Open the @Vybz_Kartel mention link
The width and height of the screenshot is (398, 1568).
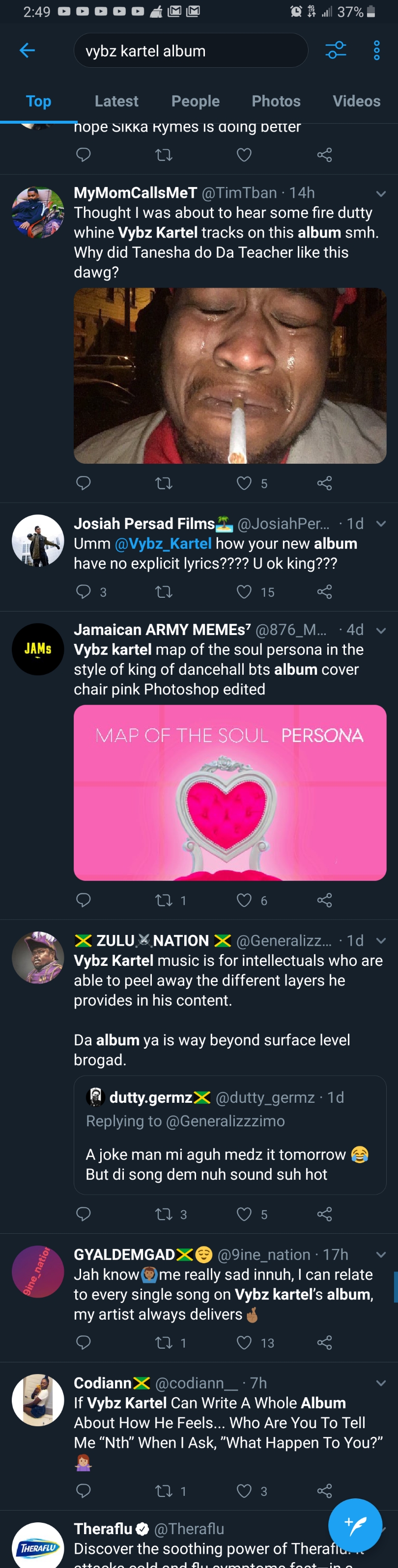click(163, 544)
